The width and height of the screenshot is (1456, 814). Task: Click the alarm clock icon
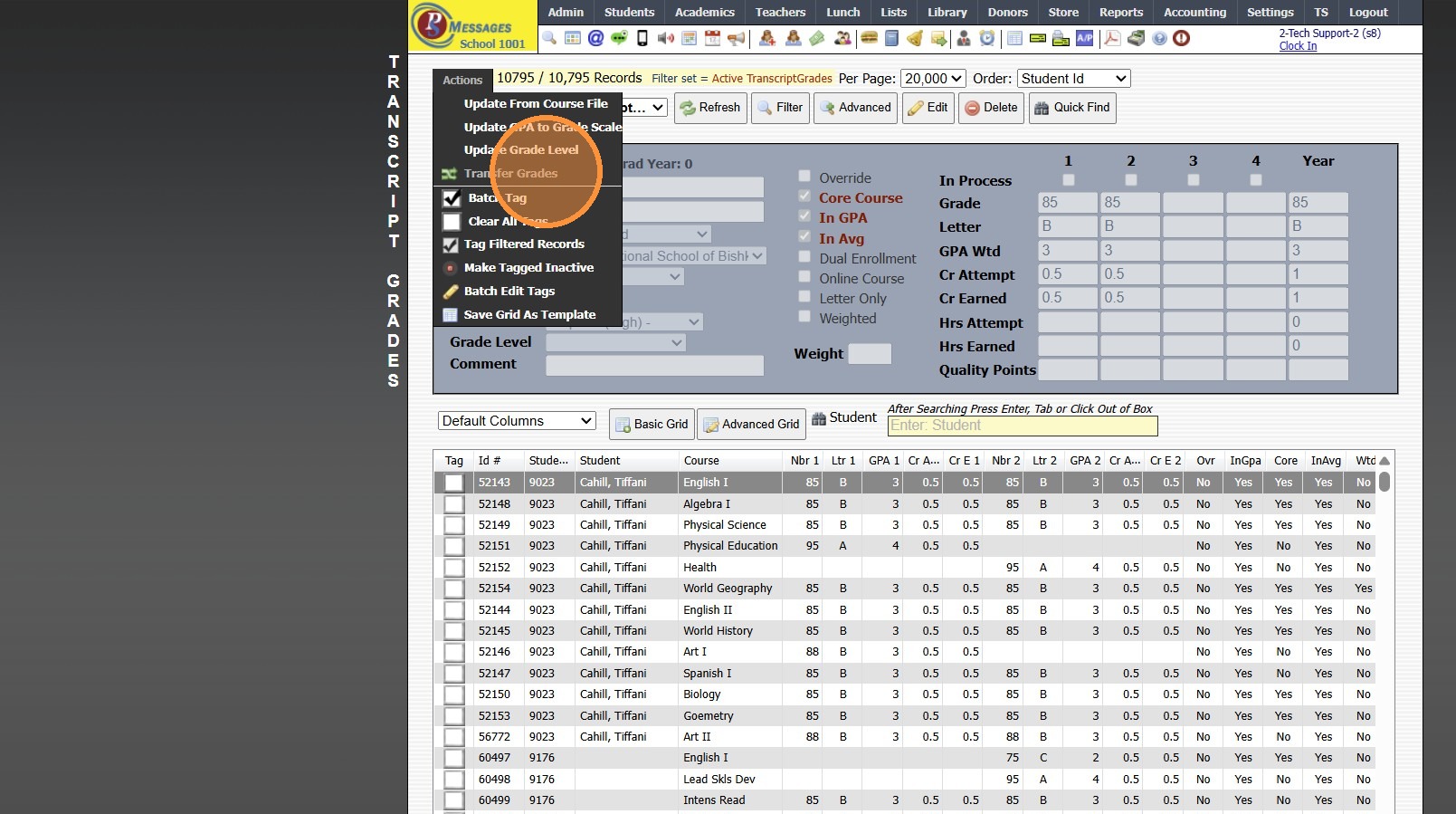click(987, 38)
